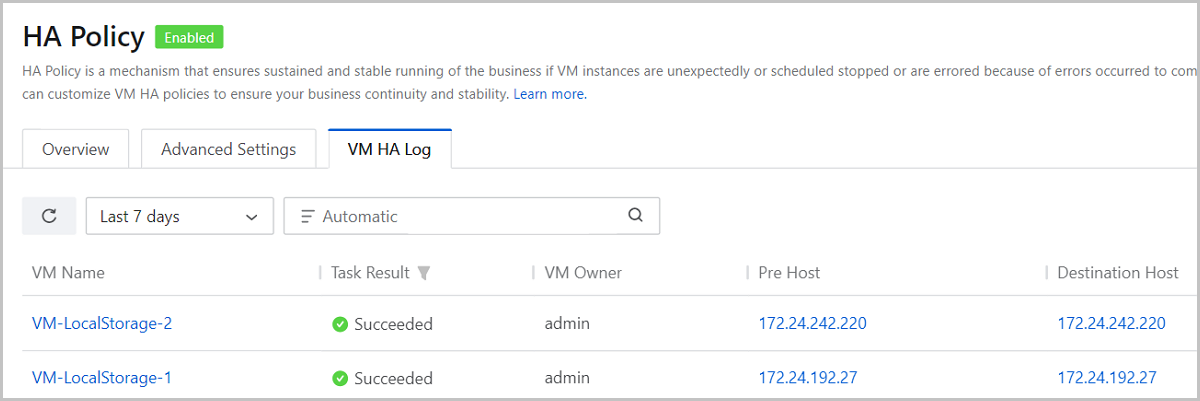The height and width of the screenshot is (401, 1200).
Task: Click the Task Result filter funnel icon
Action: 424,273
